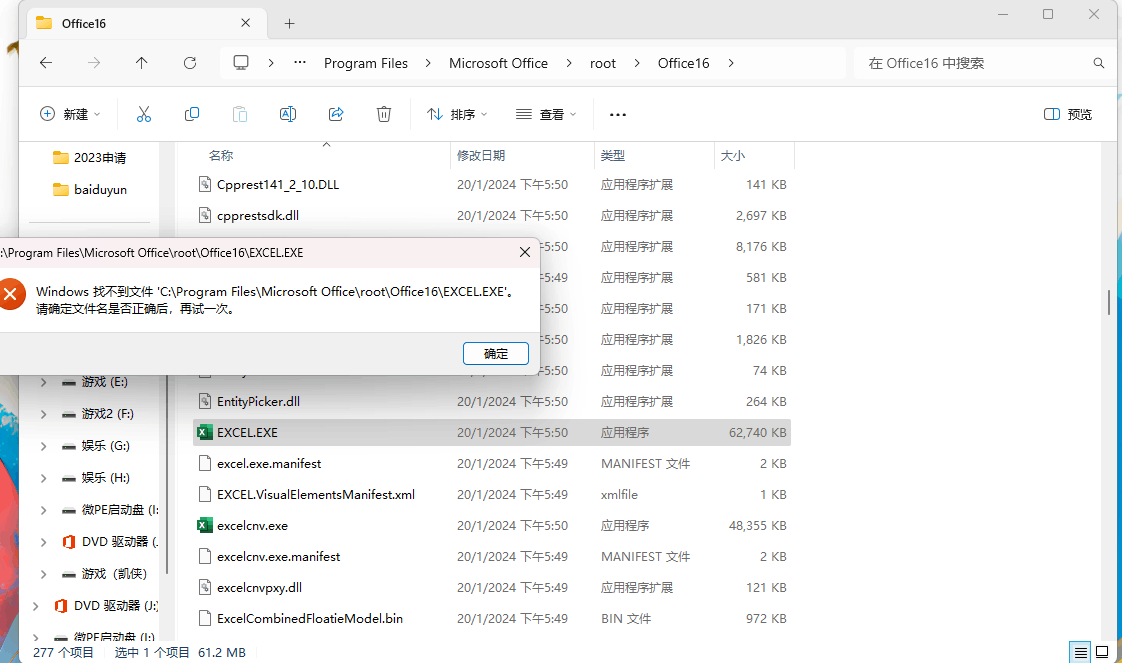The image size is (1122, 663).
Task: Select ExcelCombinedFloatieModel.bin file
Action: click(492, 618)
